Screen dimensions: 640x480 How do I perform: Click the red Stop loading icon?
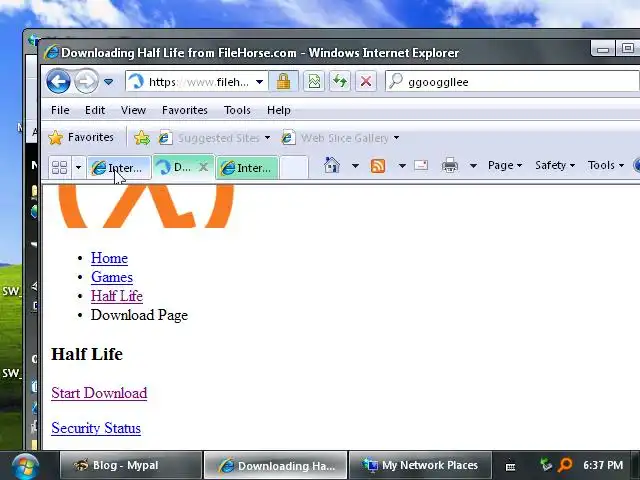coord(366,82)
